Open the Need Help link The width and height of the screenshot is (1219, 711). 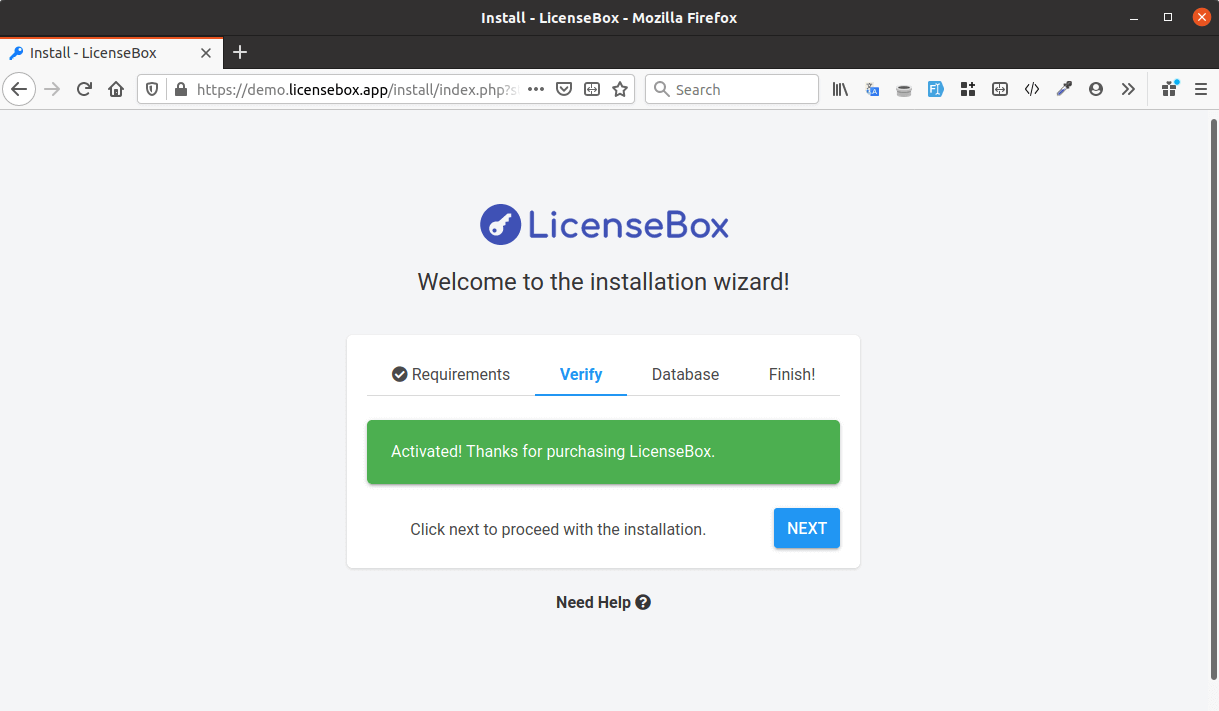point(603,602)
